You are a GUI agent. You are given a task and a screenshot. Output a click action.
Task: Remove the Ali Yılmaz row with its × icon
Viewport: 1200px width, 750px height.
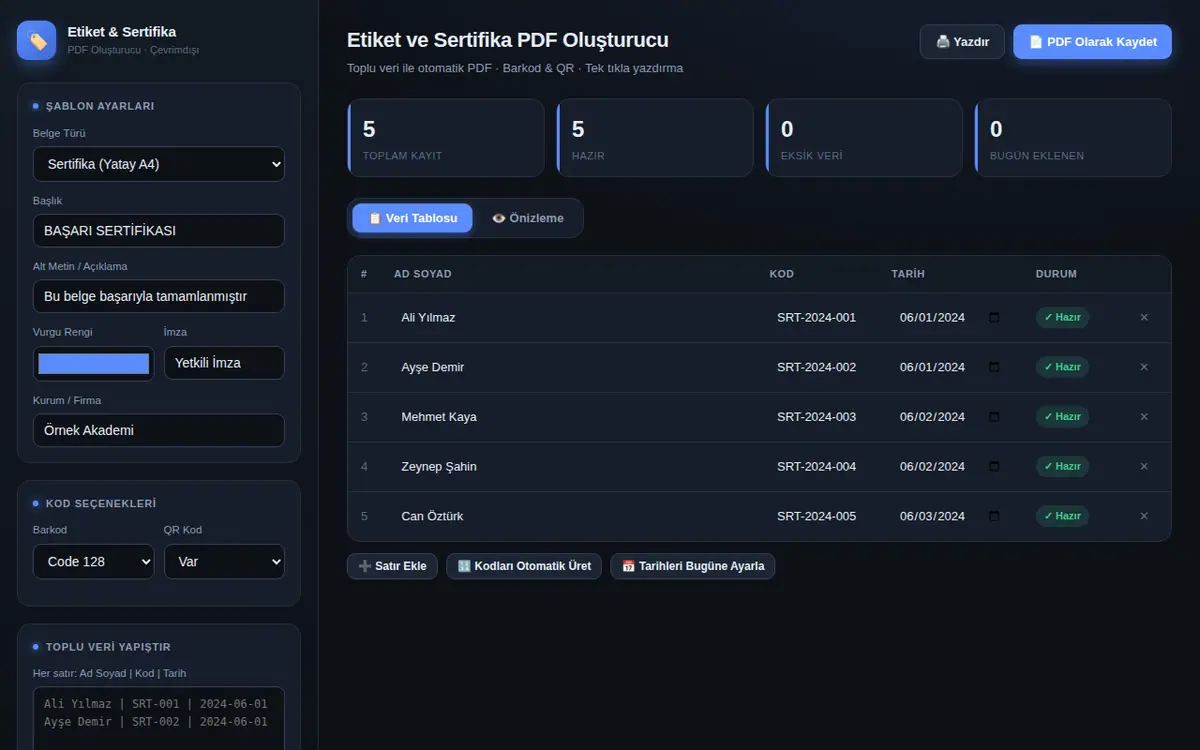point(1144,317)
